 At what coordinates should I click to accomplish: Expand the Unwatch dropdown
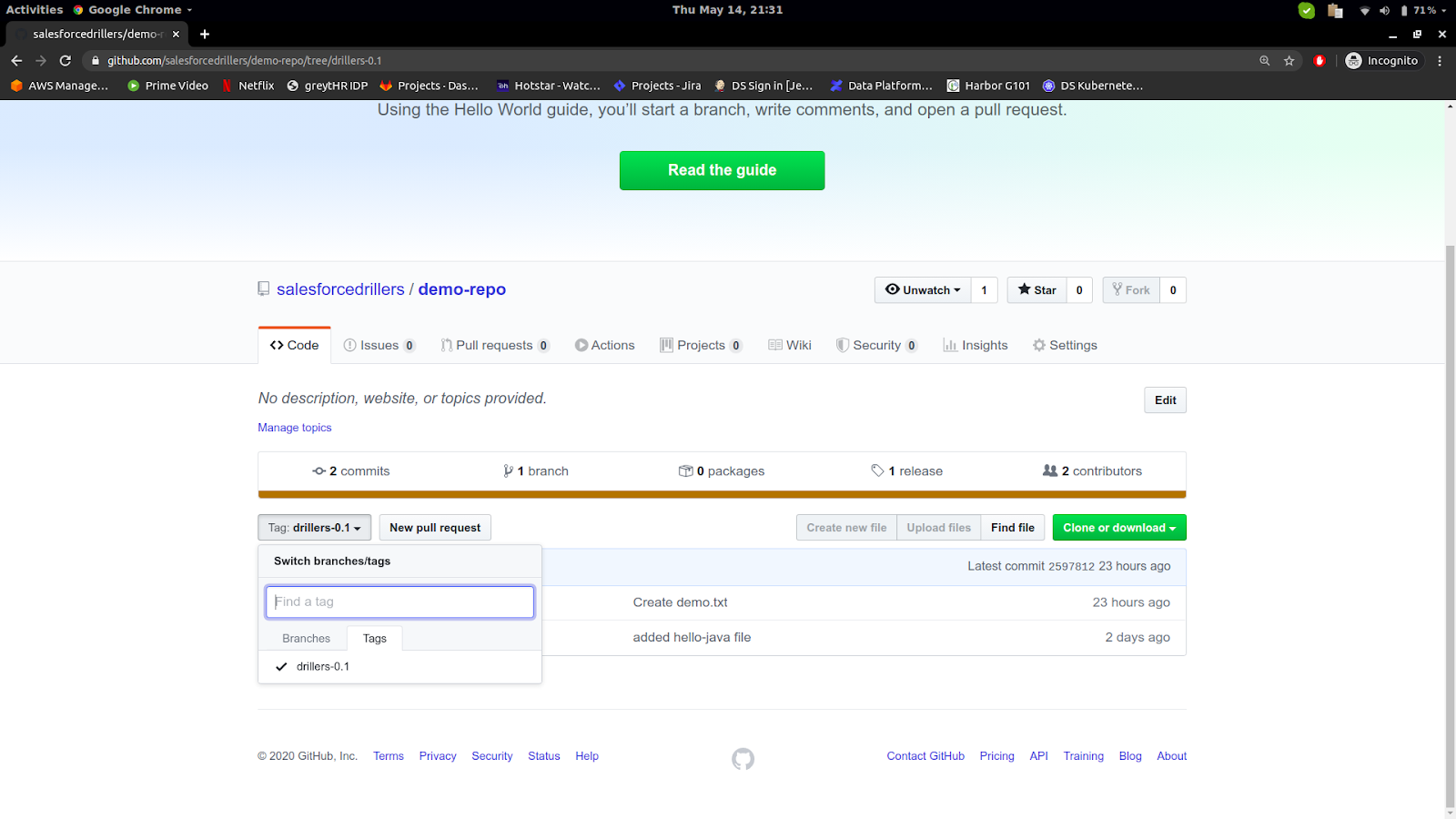923,290
